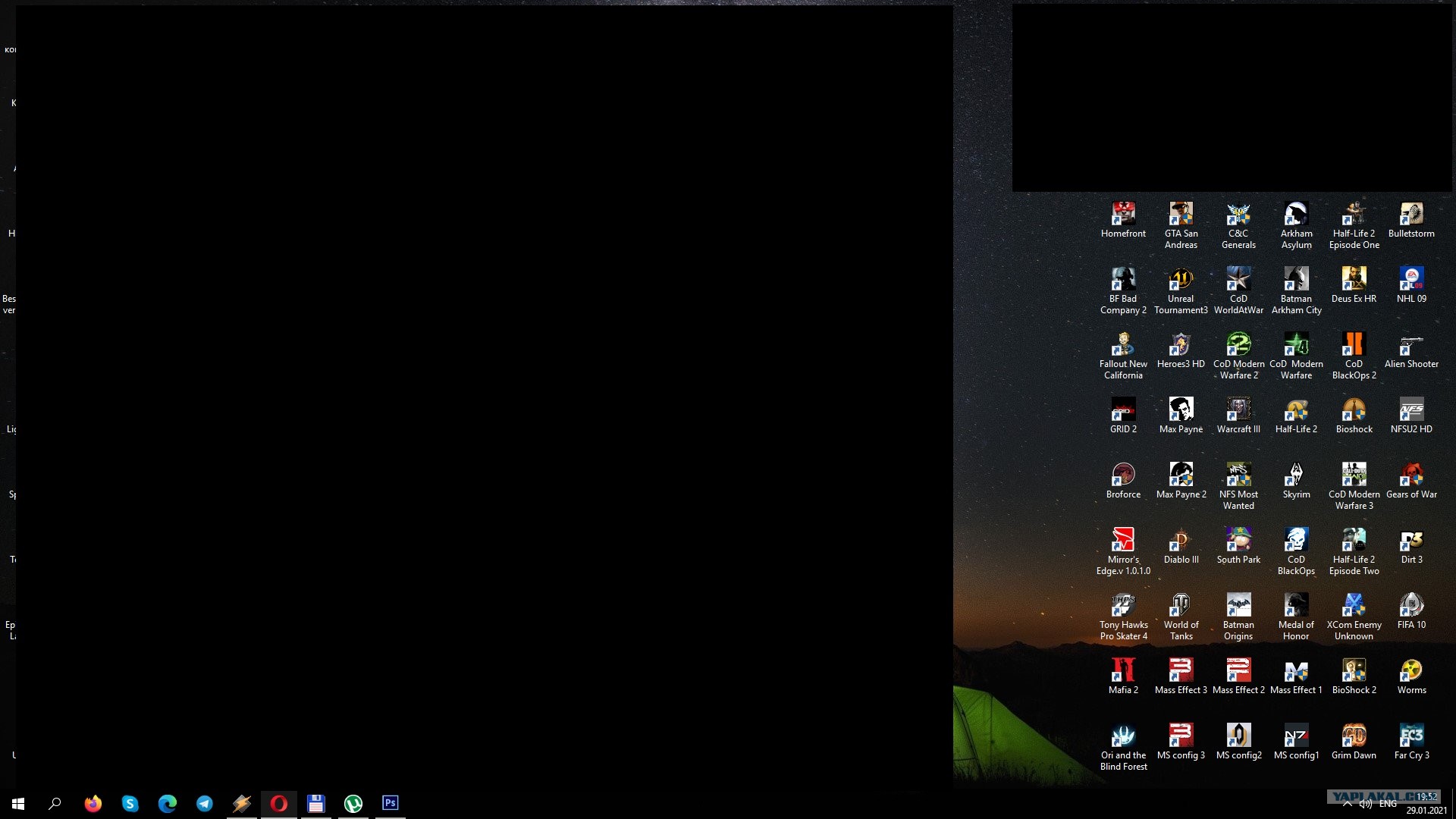
Task: Select the CoD Modern Warfare 3 shortcut
Action: click(x=1354, y=486)
